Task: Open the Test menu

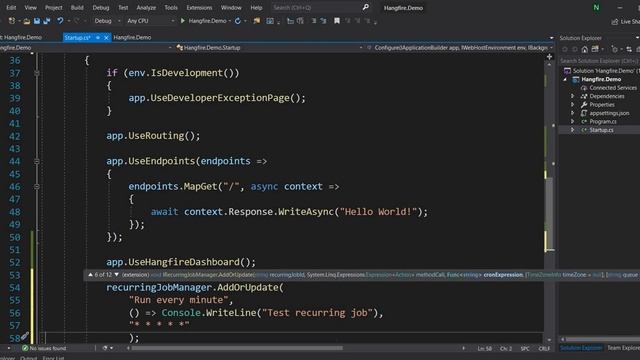Action: pos(123,7)
